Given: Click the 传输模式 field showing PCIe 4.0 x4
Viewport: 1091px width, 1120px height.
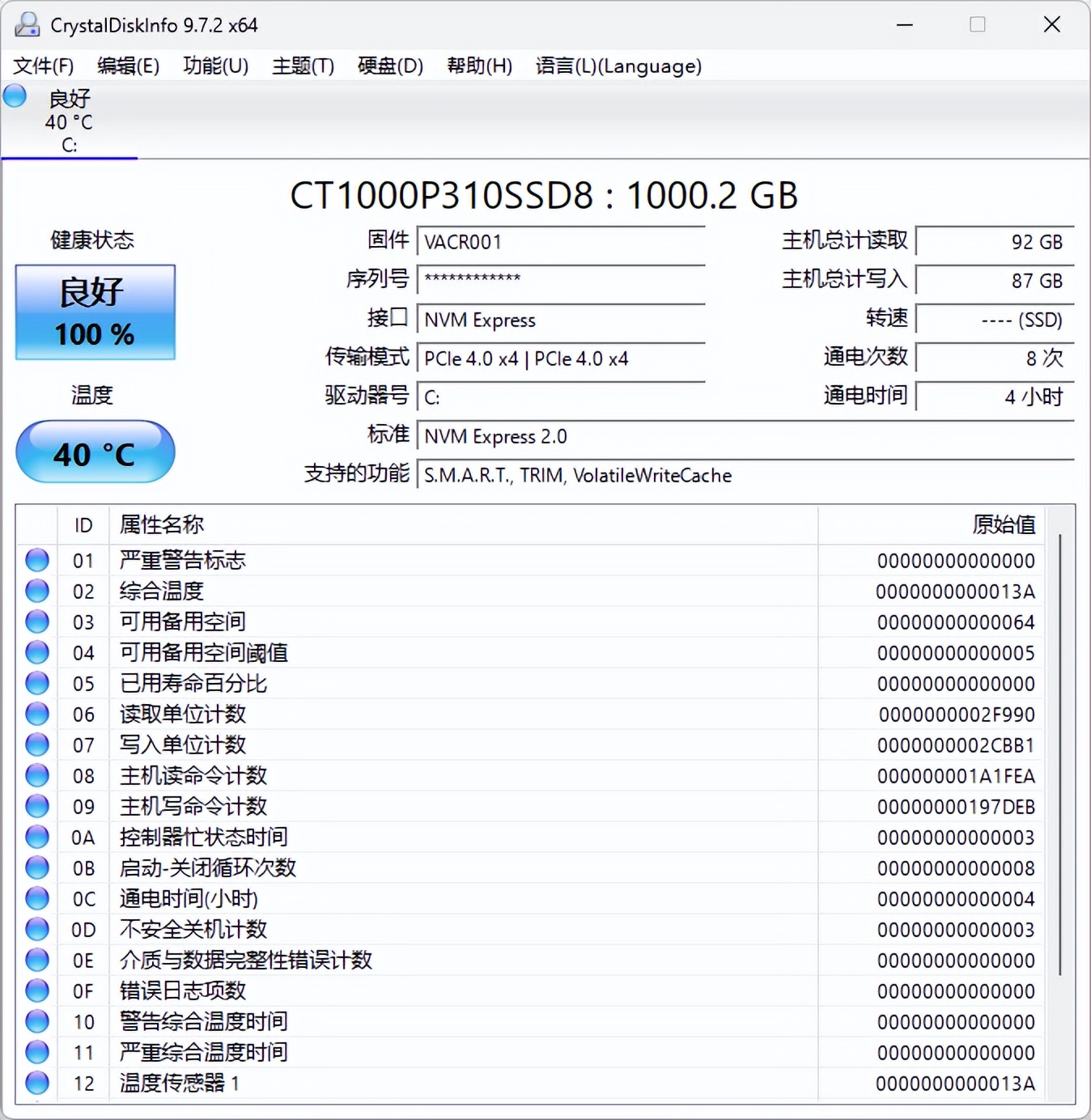Looking at the screenshot, I should (x=561, y=358).
